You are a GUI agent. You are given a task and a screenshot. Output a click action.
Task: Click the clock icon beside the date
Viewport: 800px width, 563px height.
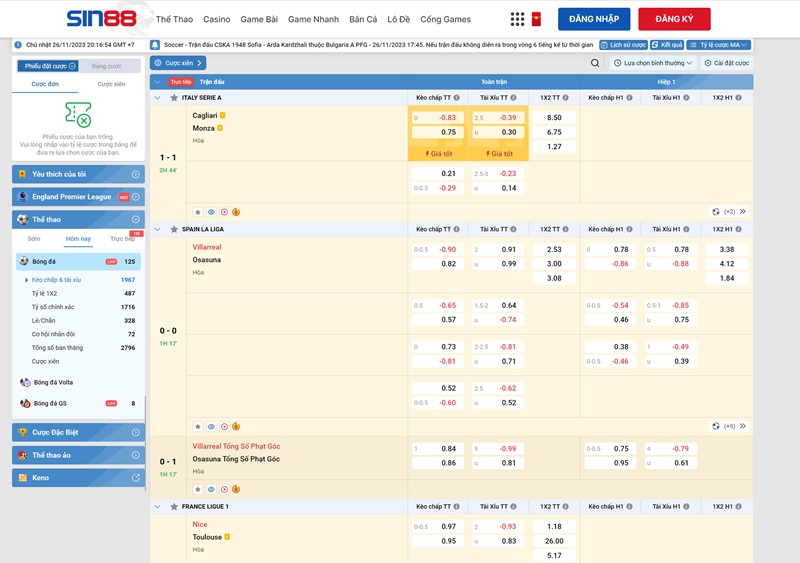(18, 45)
